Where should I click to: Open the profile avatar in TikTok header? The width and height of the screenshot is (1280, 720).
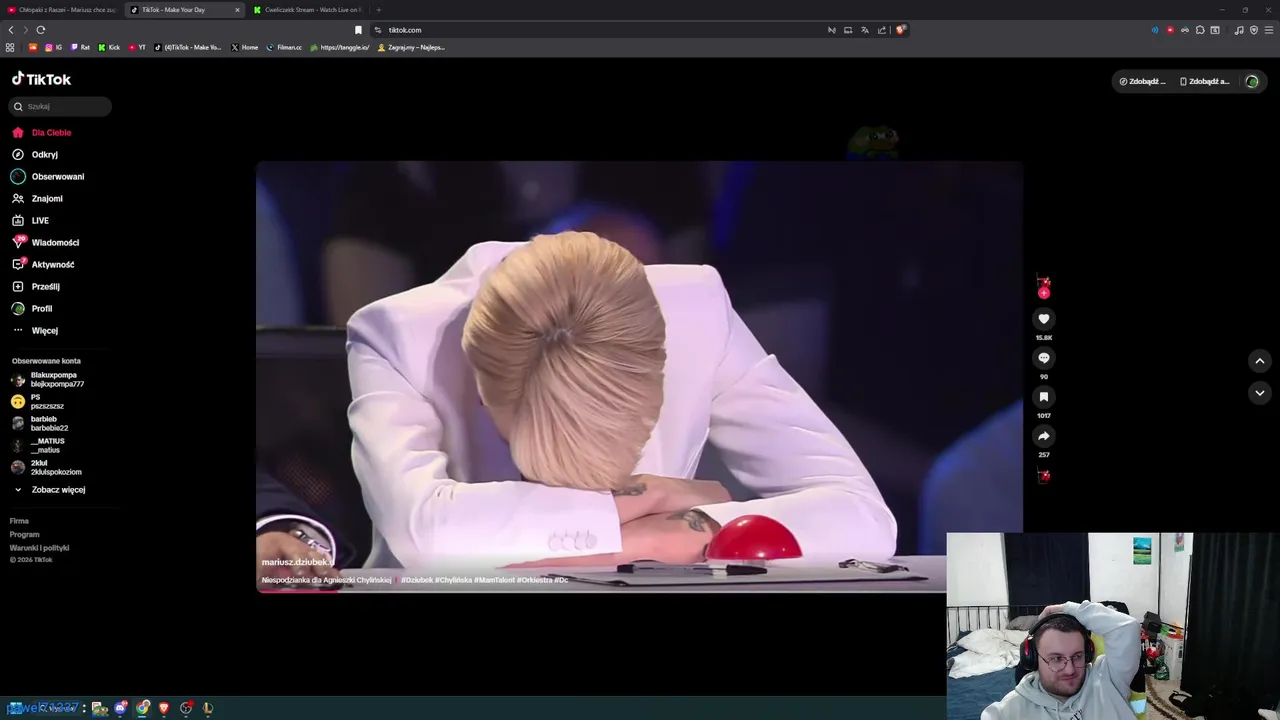coord(1252,82)
